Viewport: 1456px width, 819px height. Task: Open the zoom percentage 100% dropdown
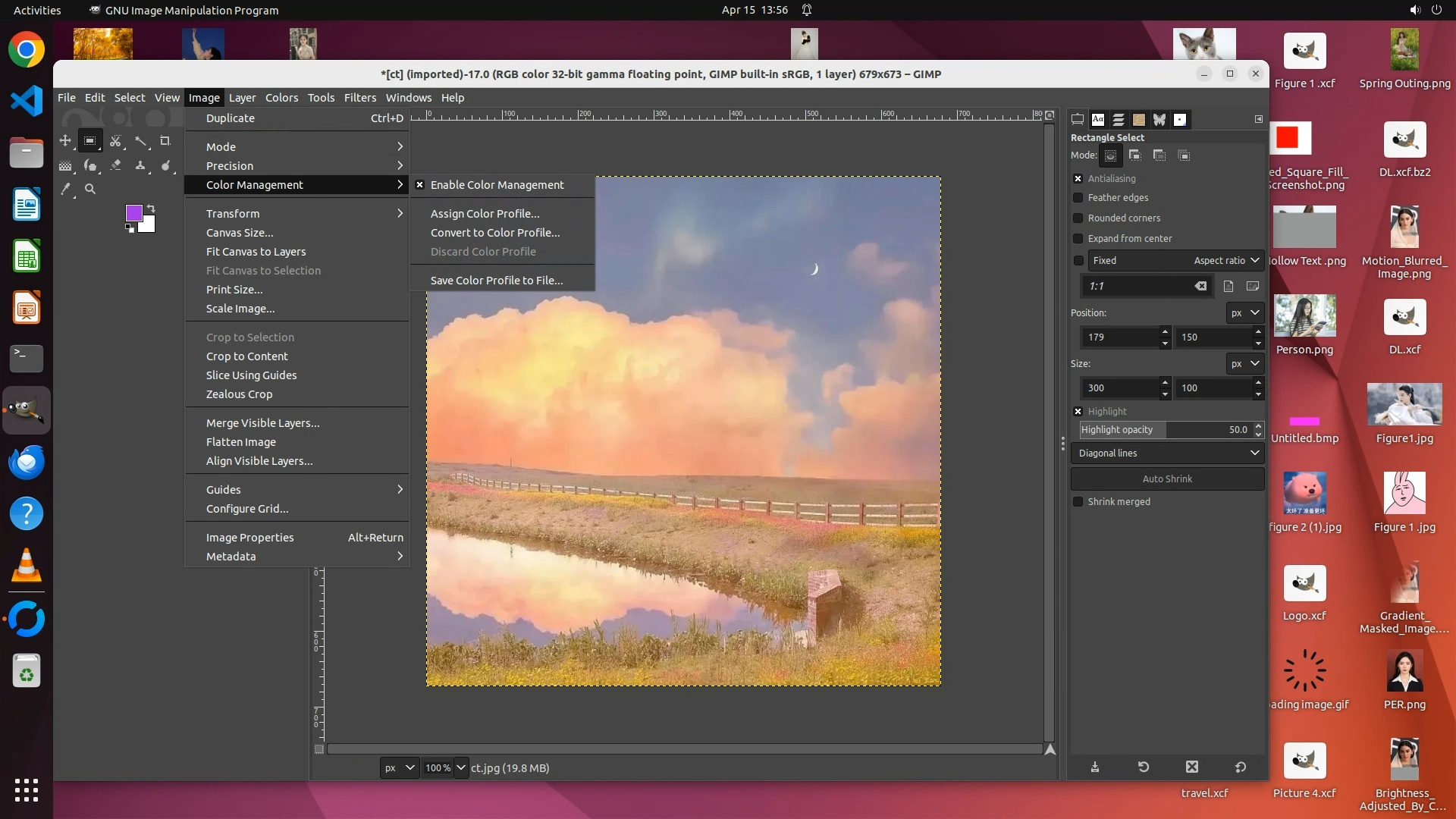(461, 768)
